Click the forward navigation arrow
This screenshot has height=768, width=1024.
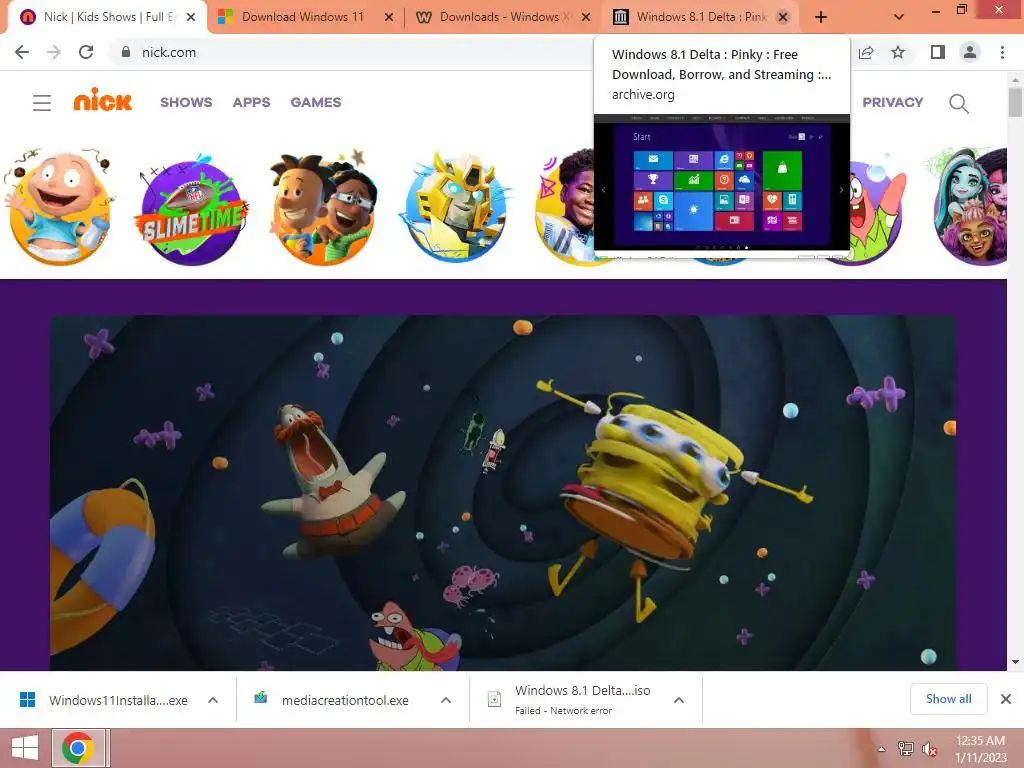(54, 52)
